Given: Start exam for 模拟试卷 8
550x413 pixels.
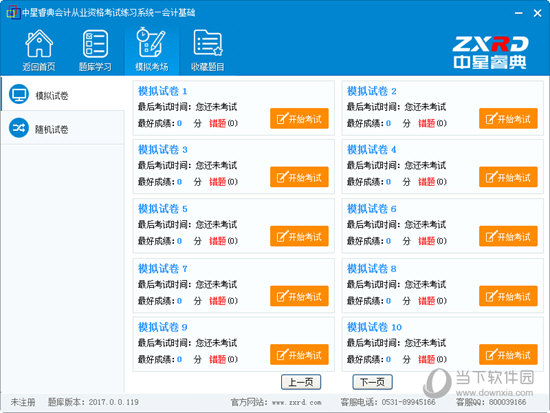Looking at the screenshot, I should click(508, 296).
